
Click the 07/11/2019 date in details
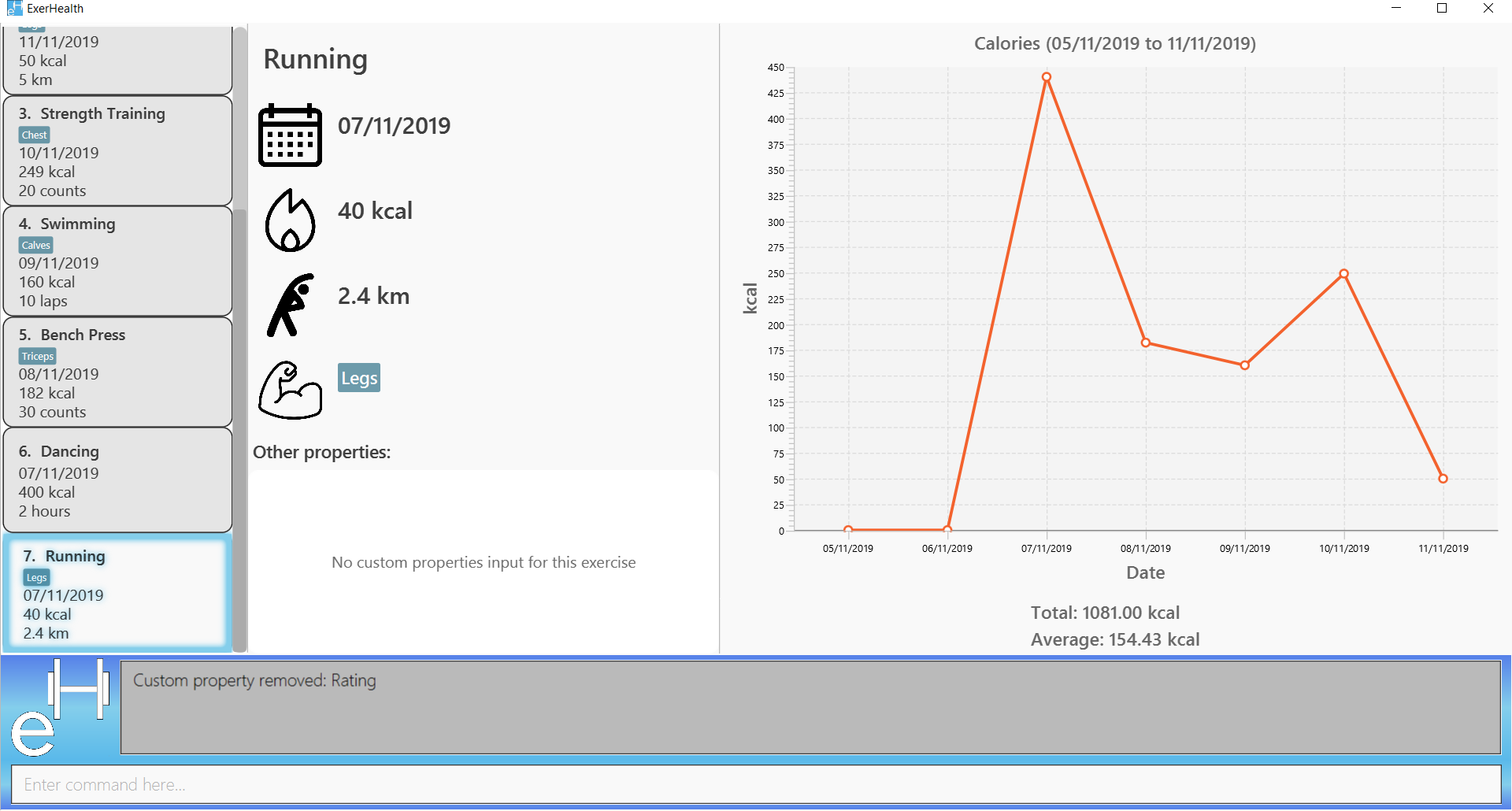pos(394,126)
